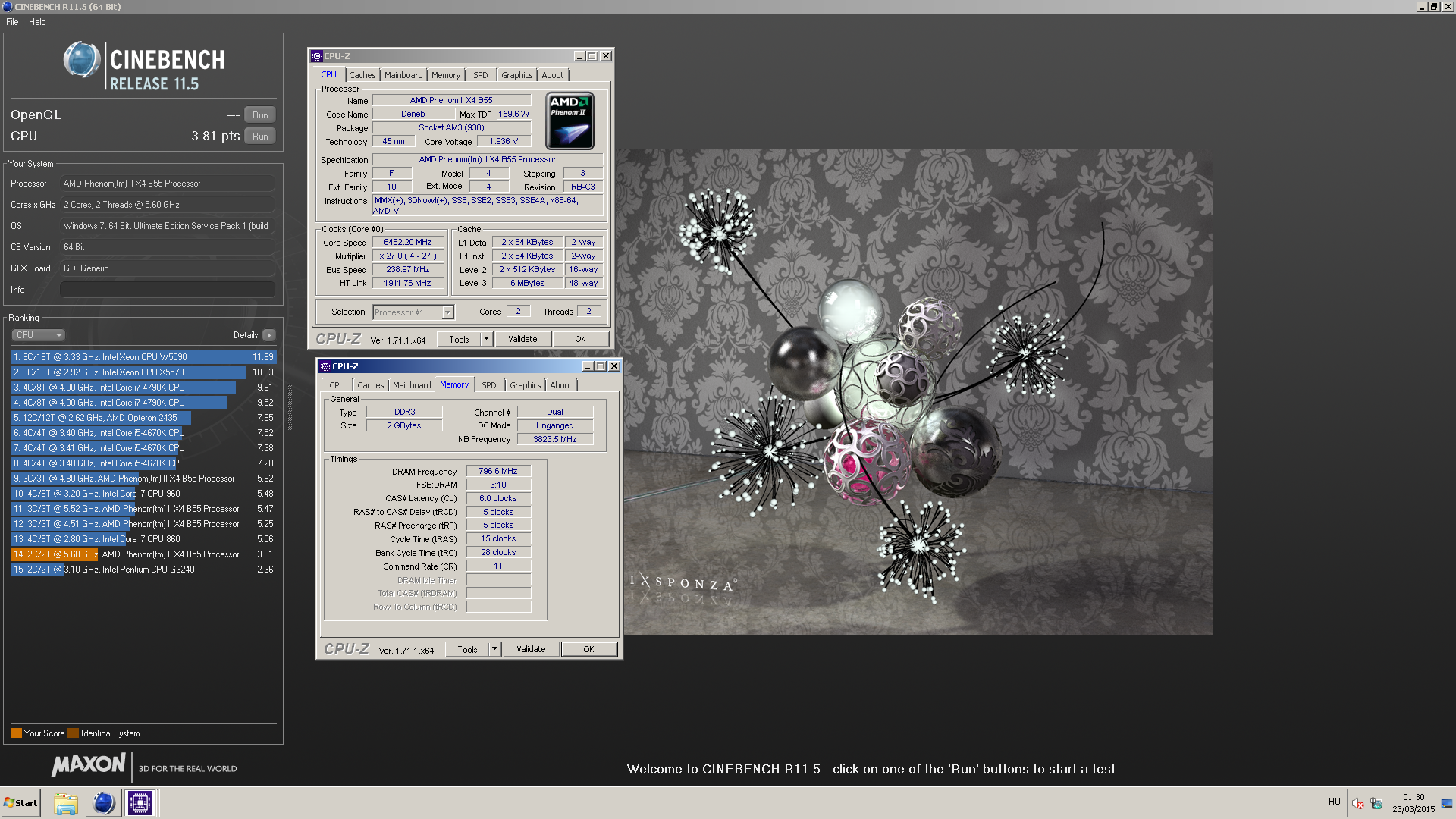The width and height of the screenshot is (1456, 819).
Task: Switch to About tab in bottom CPU-Z
Action: [x=561, y=385]
